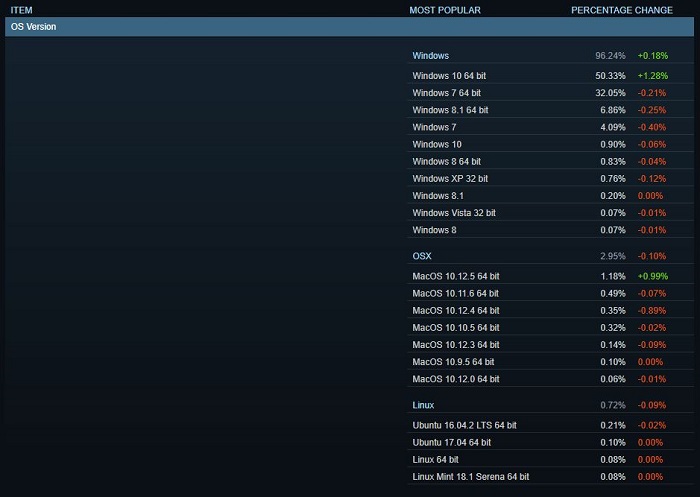Click the MOST POPULAR column header
This screenshot has width=700, height=497.
tap(445, 10)
